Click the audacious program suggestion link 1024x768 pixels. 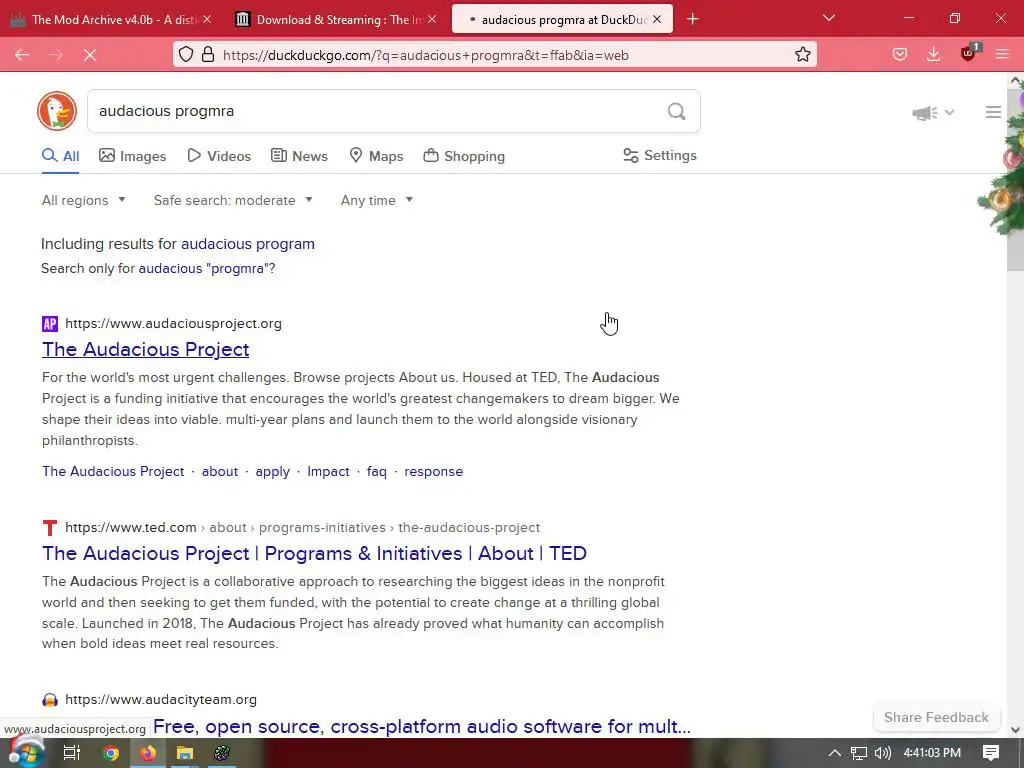click(248, 244)
